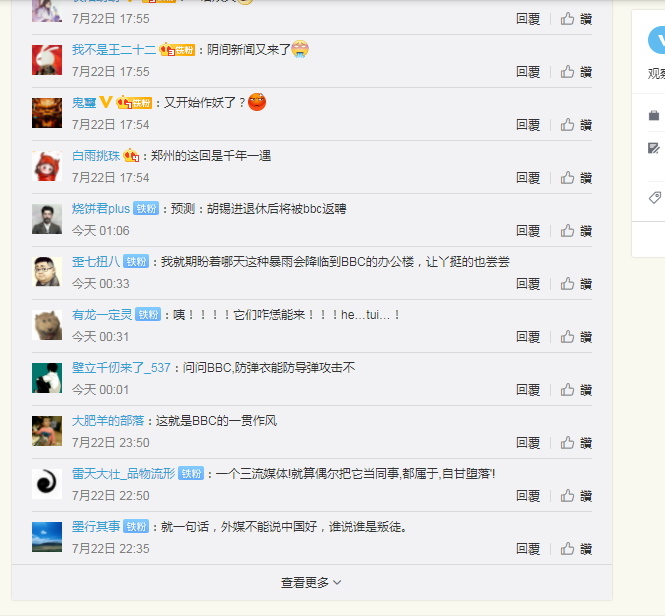The height and width of the screenshot is (616, 665).
Task: Reply to 雷天大壮_品物流形's comment
Action: click(x=528, y=496)
